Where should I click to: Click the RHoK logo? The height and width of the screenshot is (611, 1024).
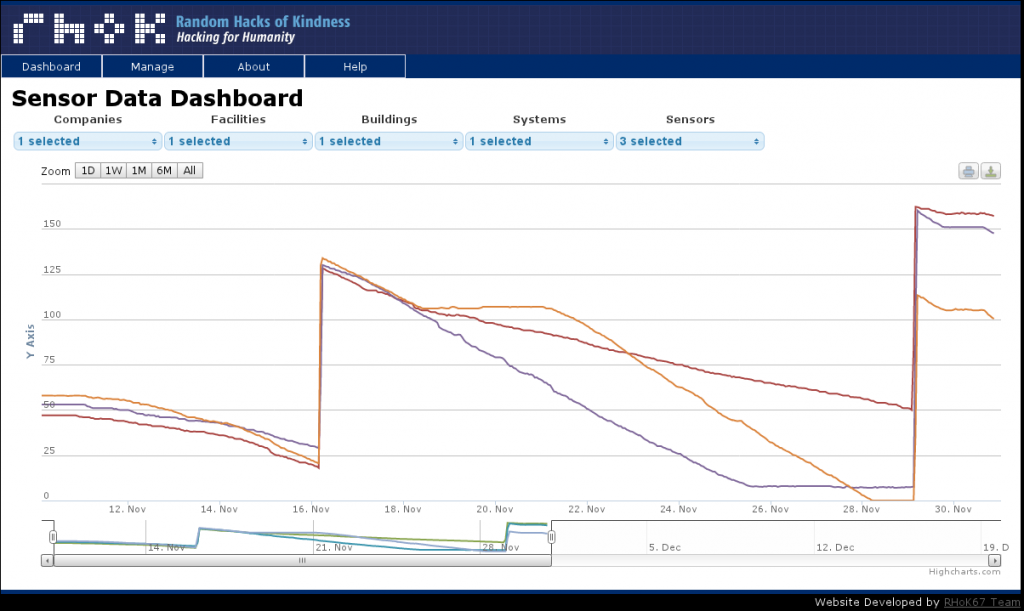pos(88,29)
